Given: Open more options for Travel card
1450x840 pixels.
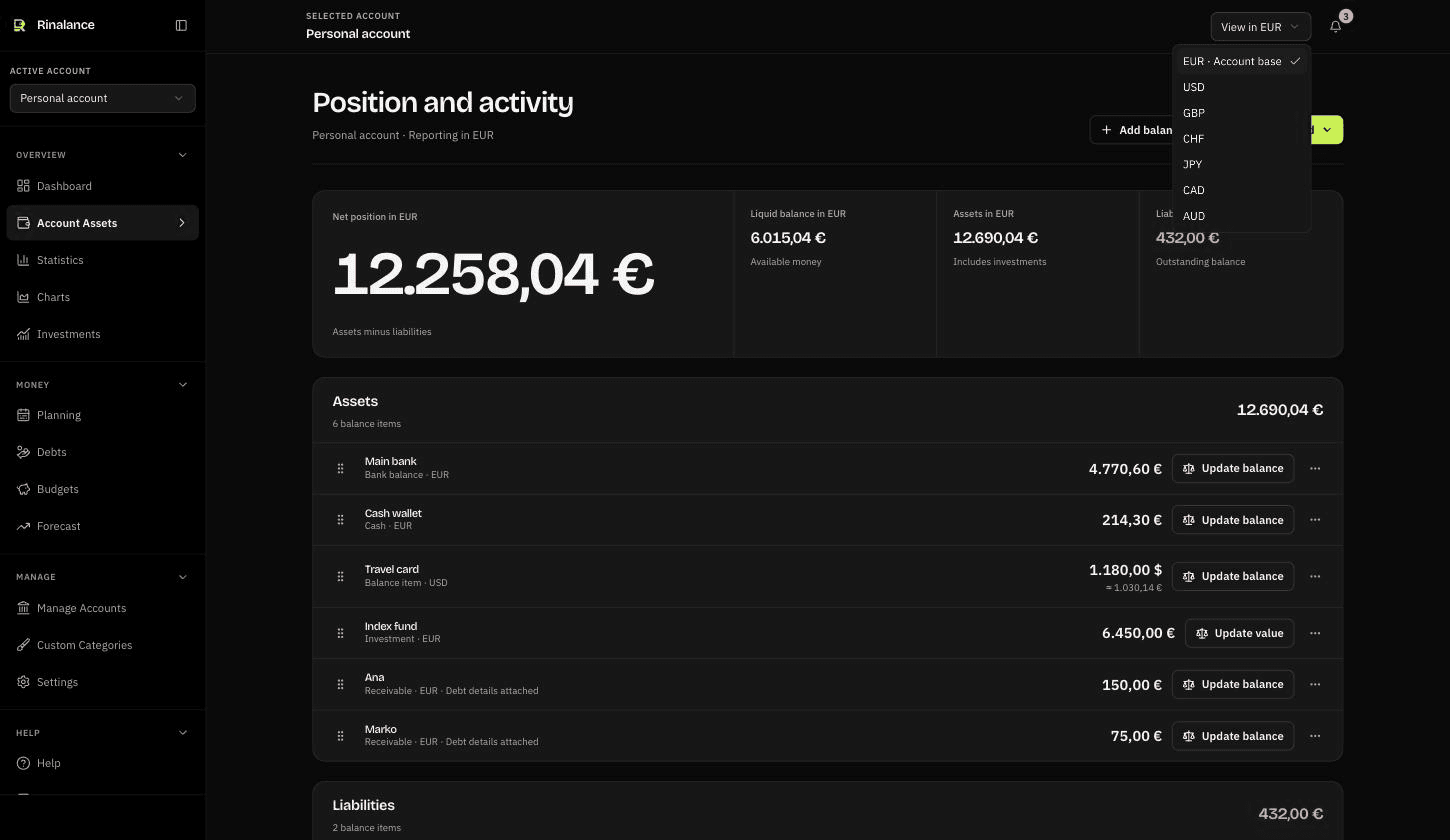Looking at the screenshot, I should pyautogui.click(x=1315, y=576).
